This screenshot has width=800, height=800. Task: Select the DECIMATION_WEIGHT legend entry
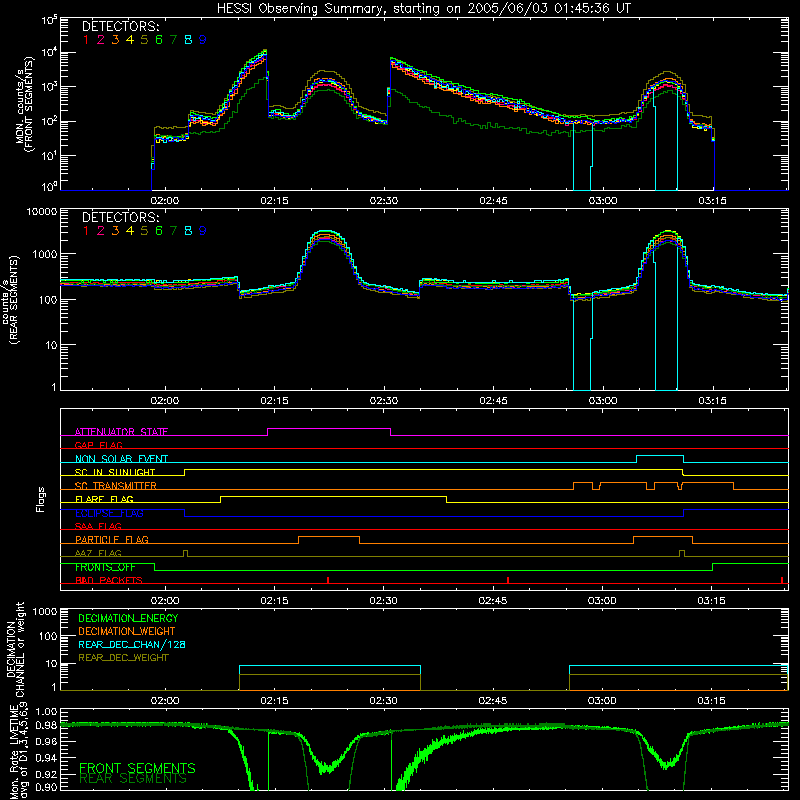point(127,631)
